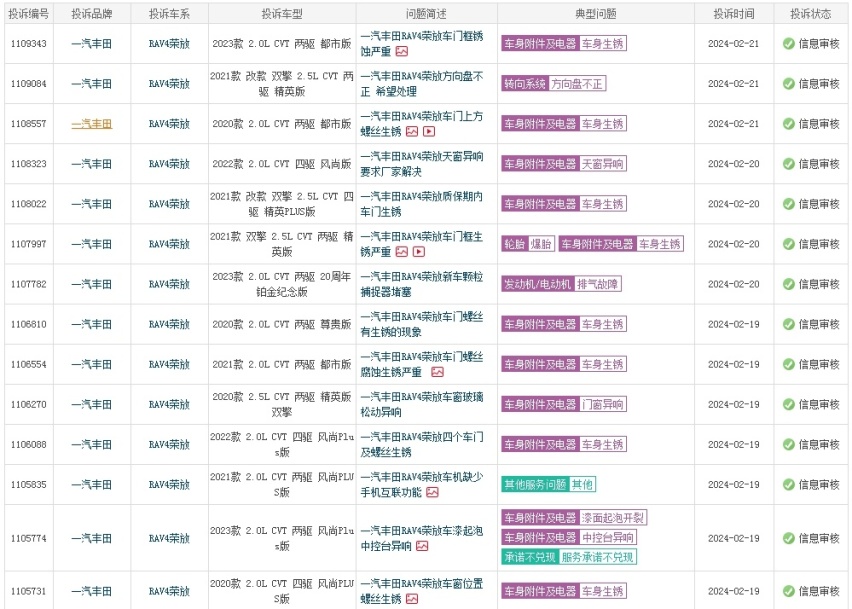Click image icon beside 中控台异响 description

(420, 546)
